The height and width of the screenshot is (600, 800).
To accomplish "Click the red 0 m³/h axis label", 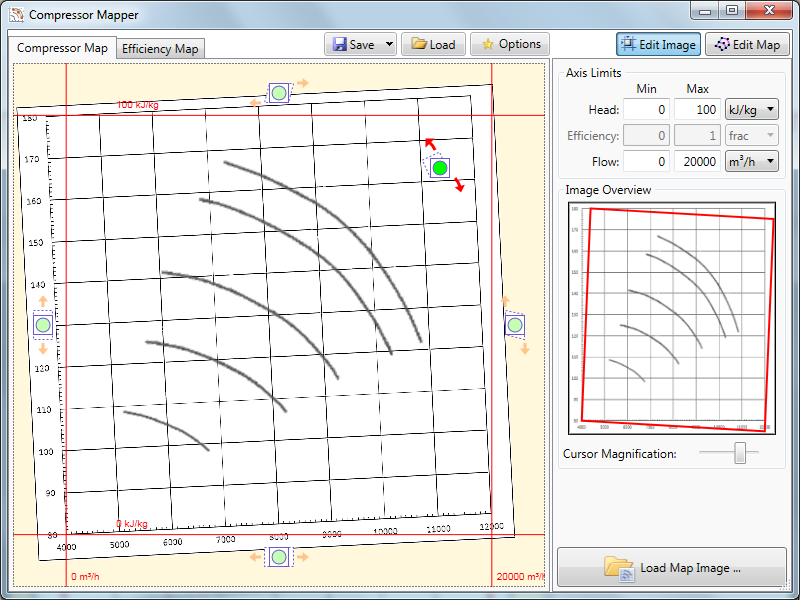I will pyautogui.click(x=85, y=577).
